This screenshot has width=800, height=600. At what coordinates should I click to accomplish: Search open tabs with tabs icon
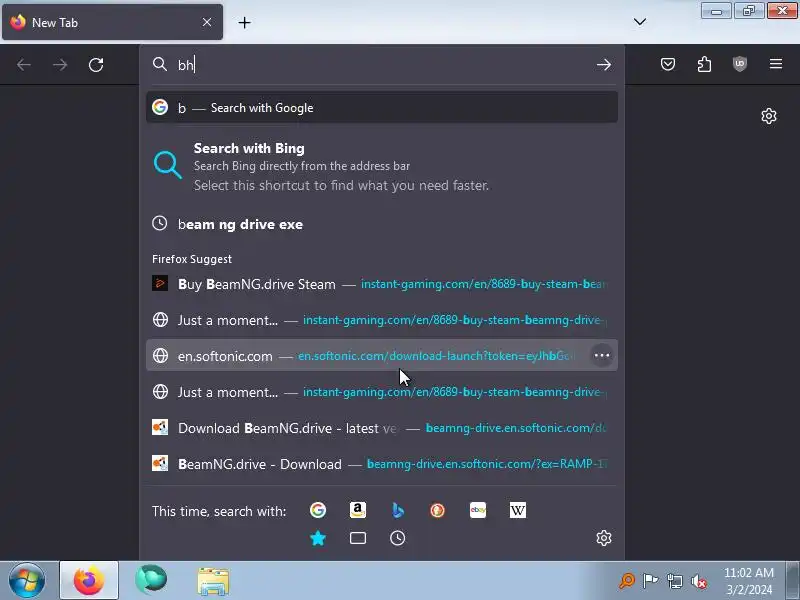click(x=358, y=538)
